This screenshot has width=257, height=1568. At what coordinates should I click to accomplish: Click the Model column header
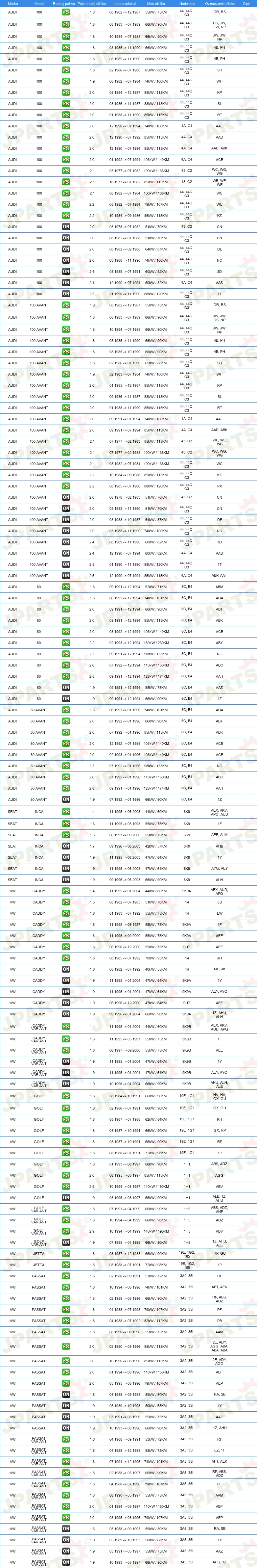39,4
